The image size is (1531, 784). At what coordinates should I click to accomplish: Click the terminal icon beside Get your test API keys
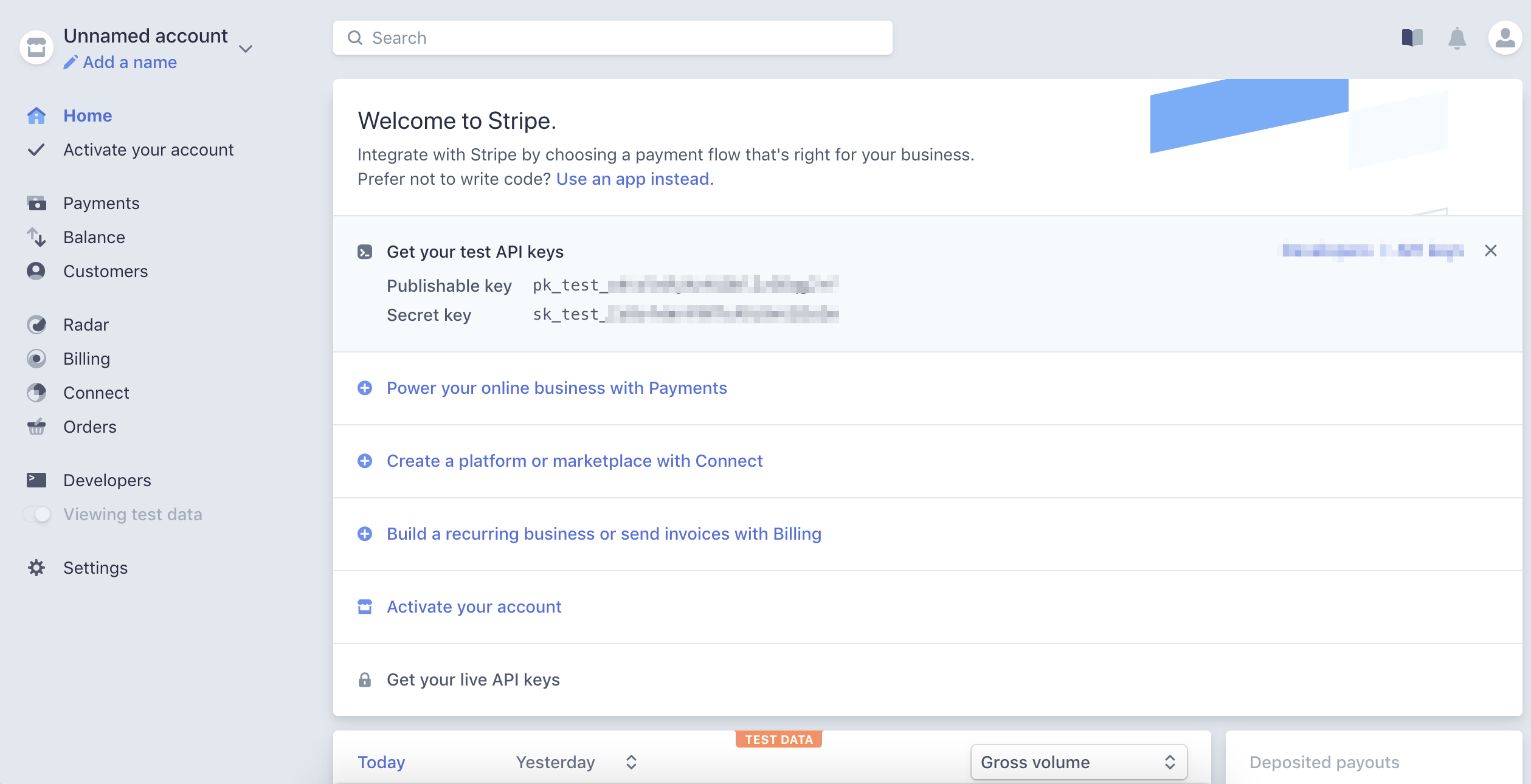point(365,252)
